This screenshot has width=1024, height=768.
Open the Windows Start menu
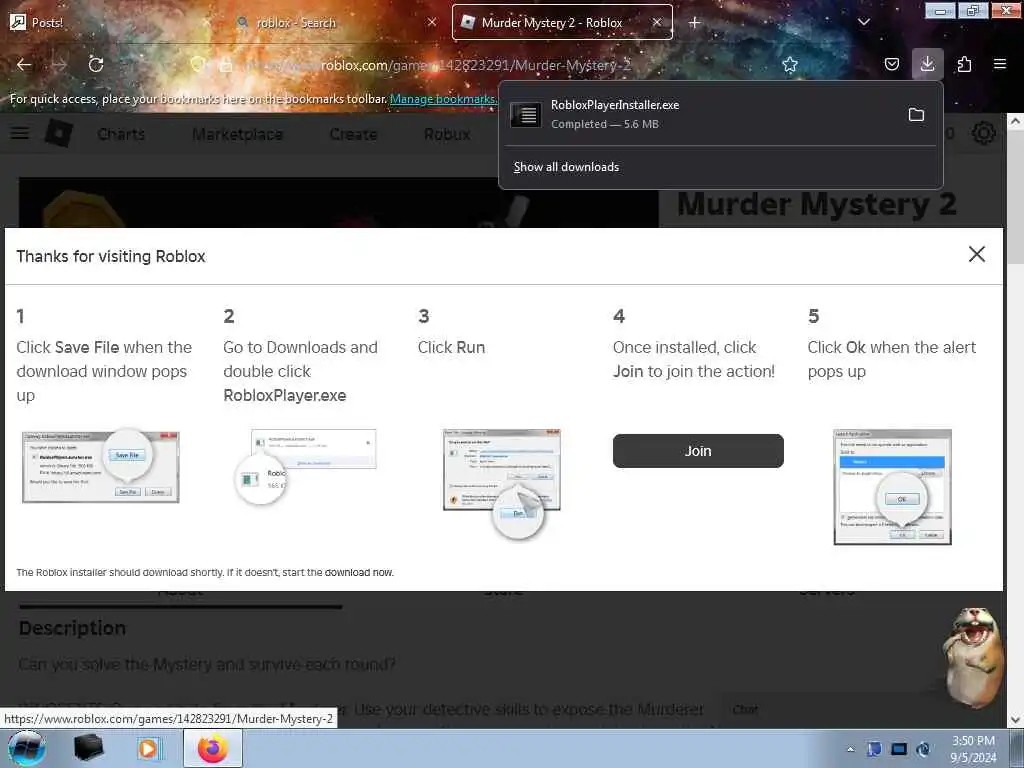26,748
